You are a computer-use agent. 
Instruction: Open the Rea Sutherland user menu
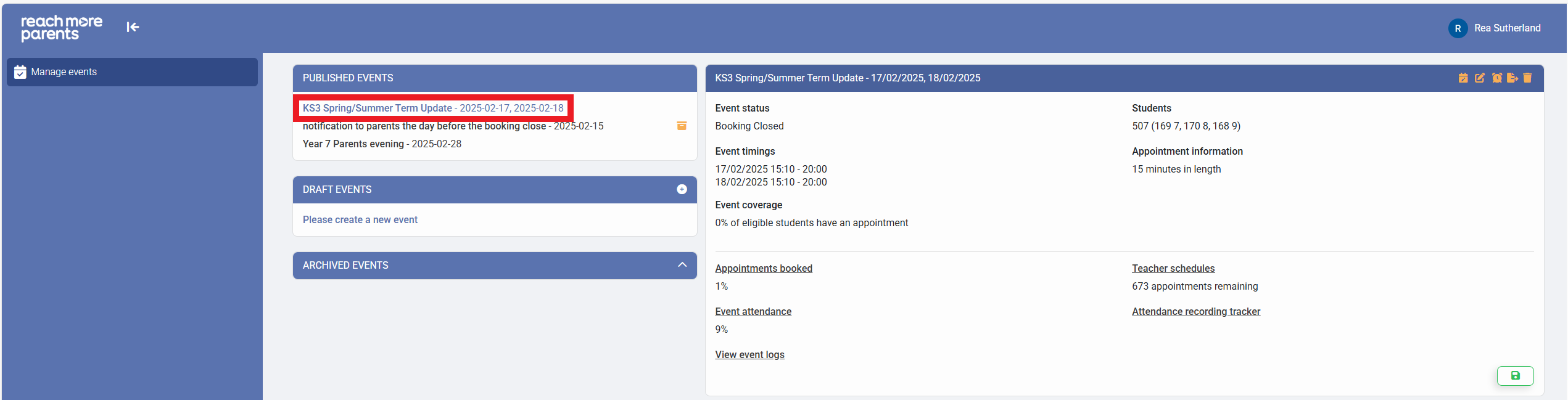[1495, 28]
